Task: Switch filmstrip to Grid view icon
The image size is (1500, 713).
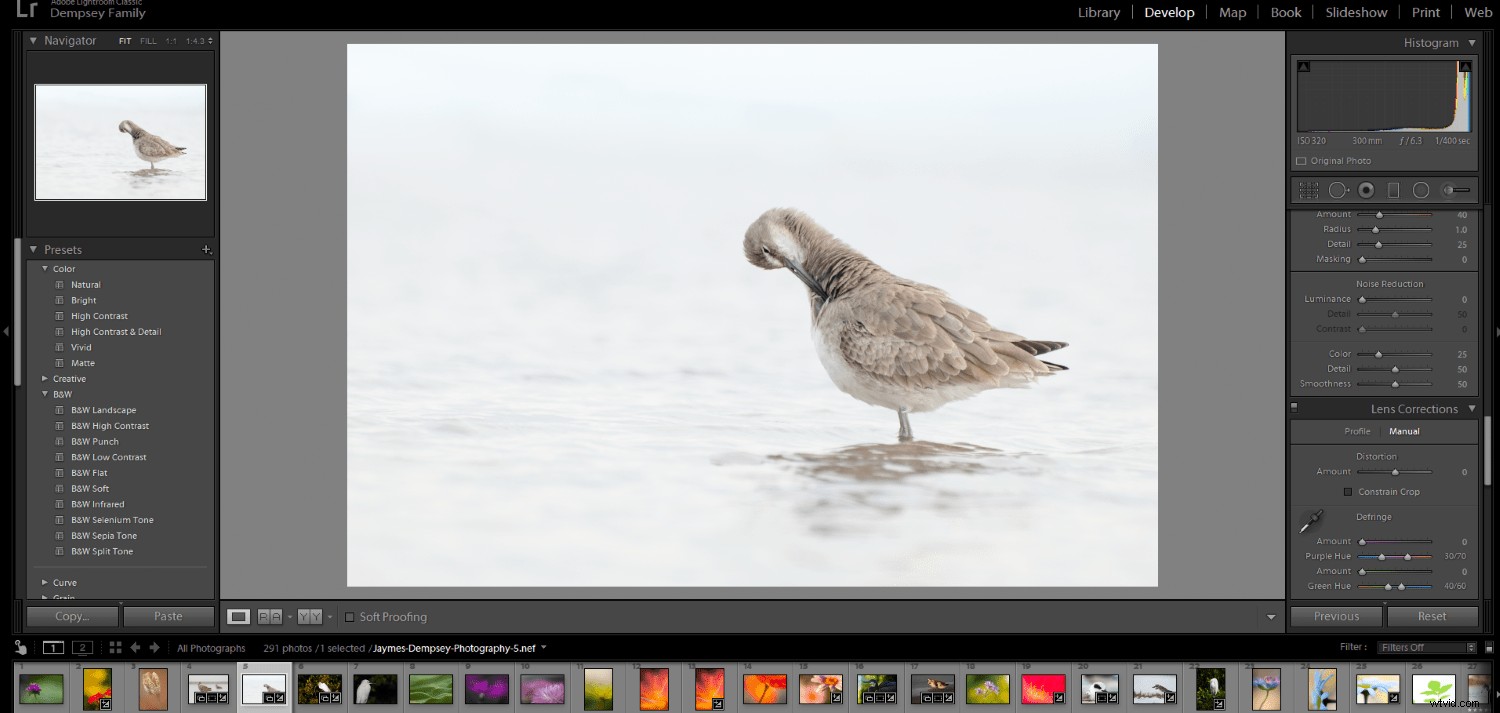Action: (x=115, y=648)
